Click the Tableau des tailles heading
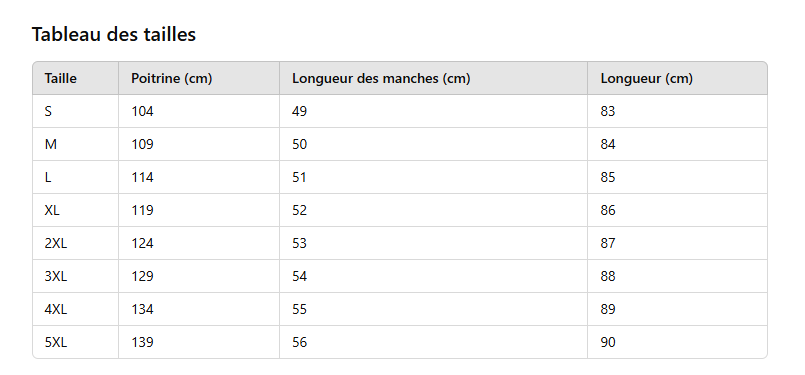Screen dimensions: 805x375 point(113,34)
